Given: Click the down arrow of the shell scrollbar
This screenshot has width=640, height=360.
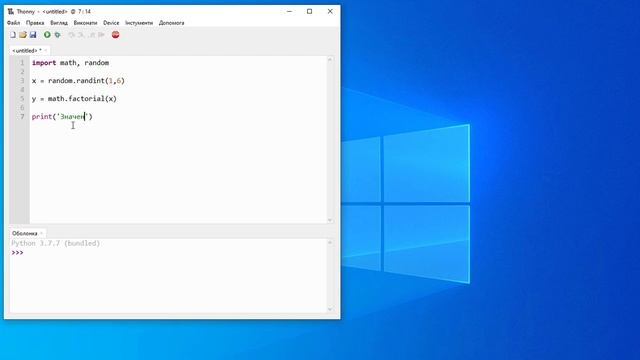Looking at the screenshot, I should coord(330,309).
